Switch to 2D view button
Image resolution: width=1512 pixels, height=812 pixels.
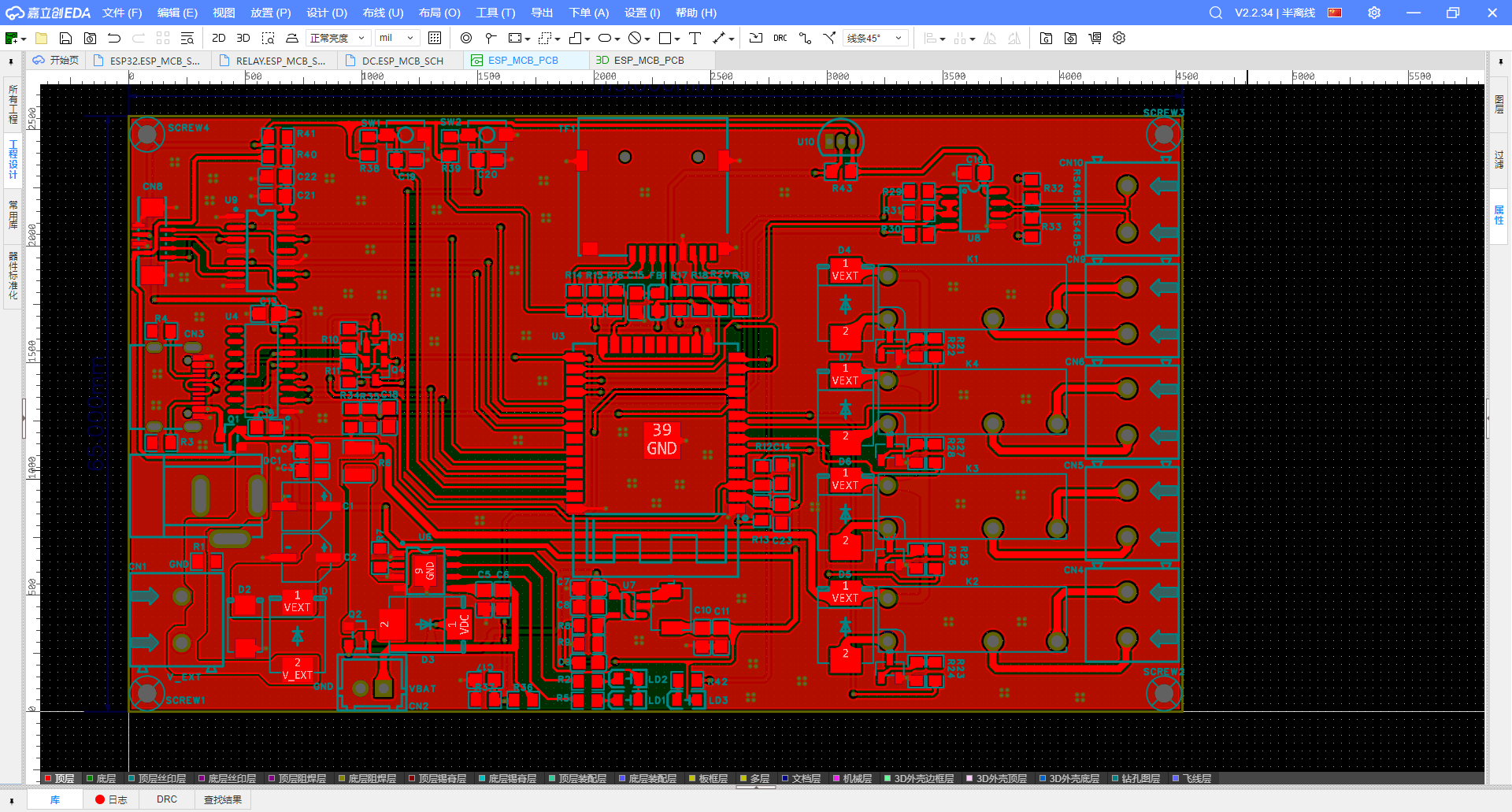tap(219, 38)
